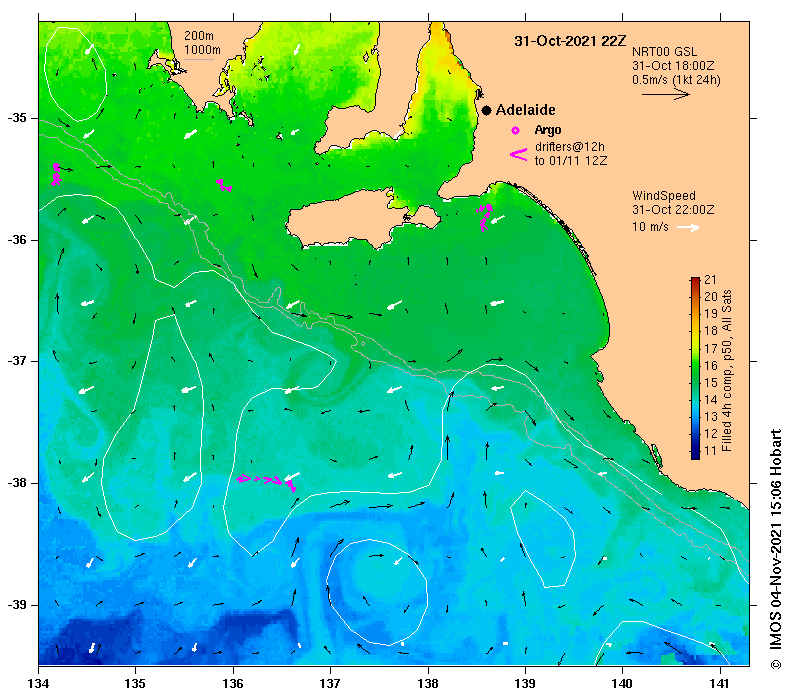Click the longitude label '138'
The width and height of the screenshot is (791, 700).
click(x=428, y=684)
